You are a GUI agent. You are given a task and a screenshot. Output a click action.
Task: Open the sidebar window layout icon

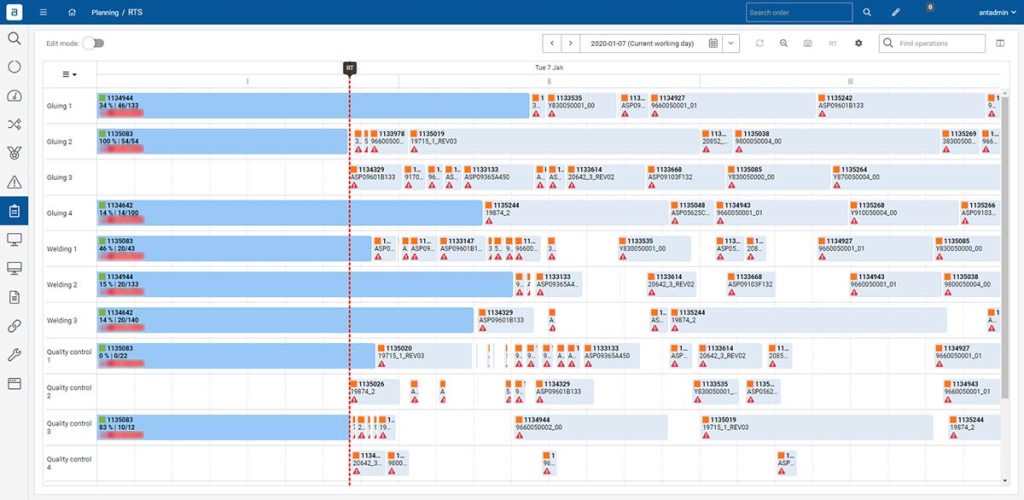(x=14, y=384)
